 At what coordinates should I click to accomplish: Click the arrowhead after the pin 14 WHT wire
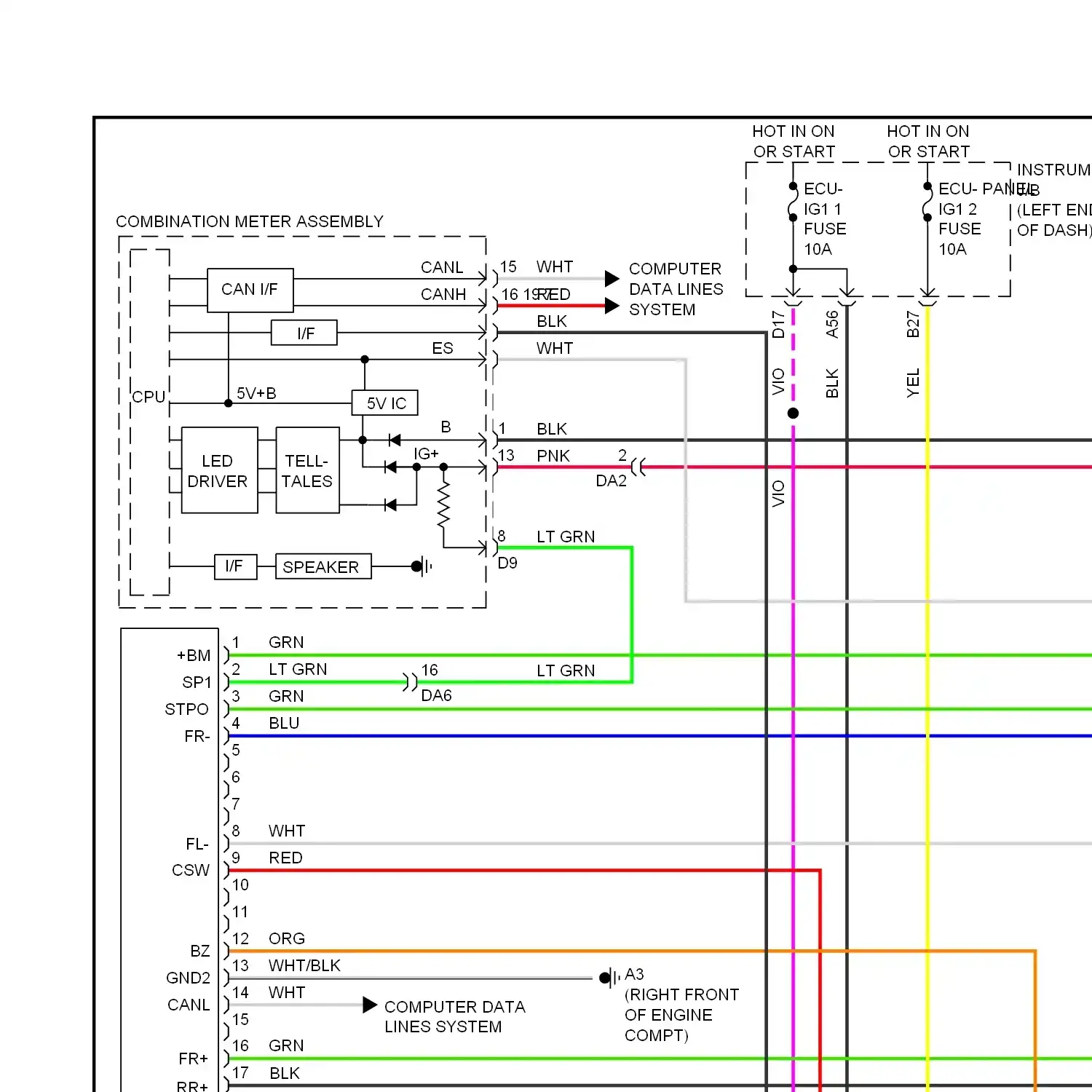coord(370,1005)
